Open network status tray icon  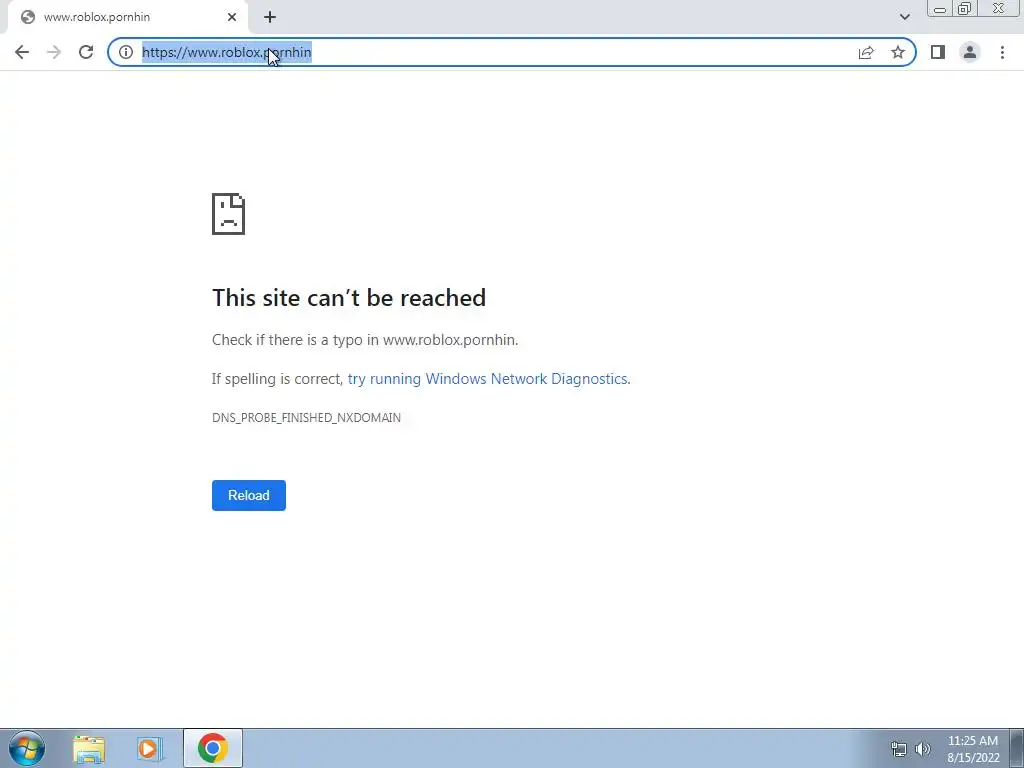pyautogui.click(x=899, y=749)
